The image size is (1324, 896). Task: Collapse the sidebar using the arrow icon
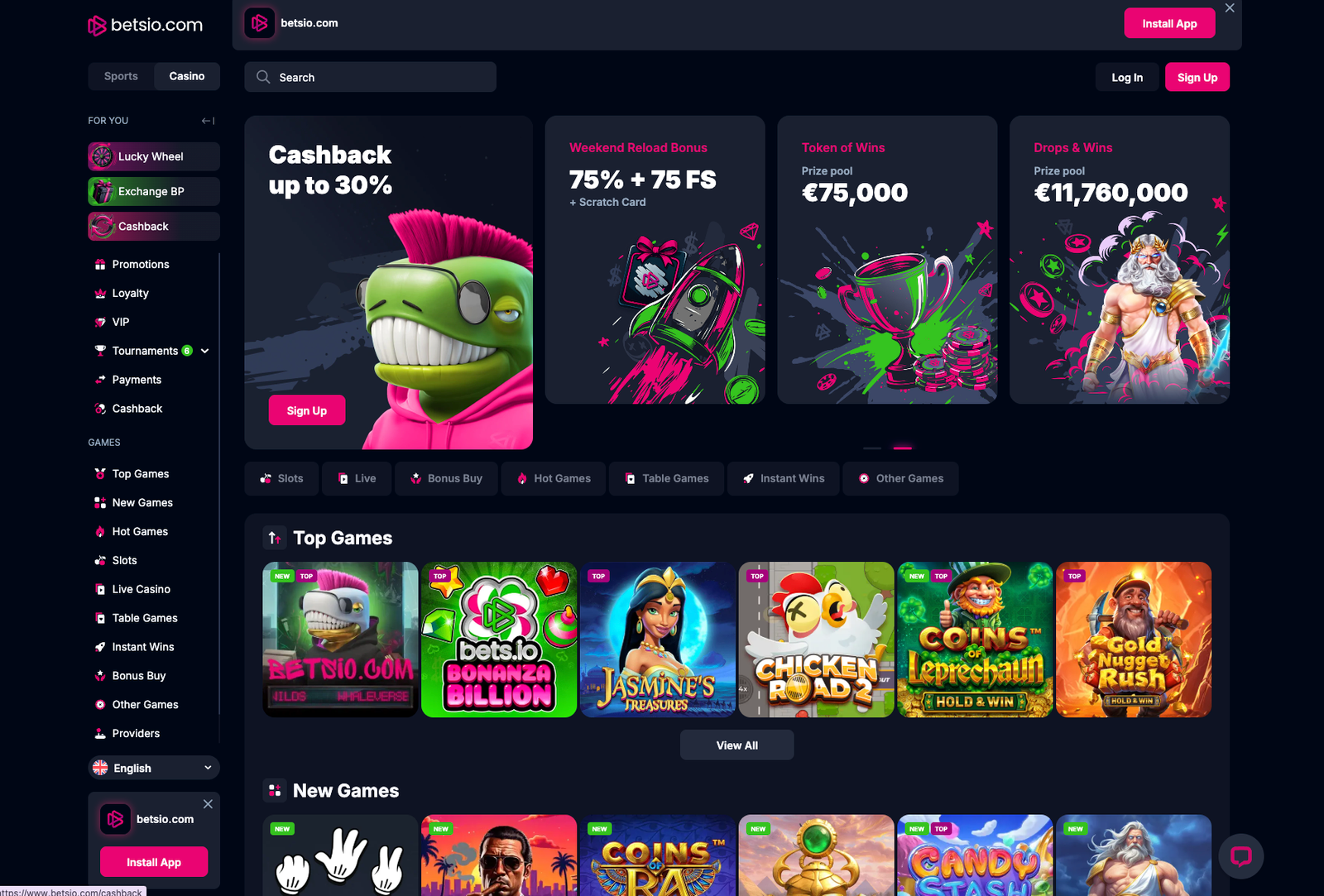(x=208, y=121)
